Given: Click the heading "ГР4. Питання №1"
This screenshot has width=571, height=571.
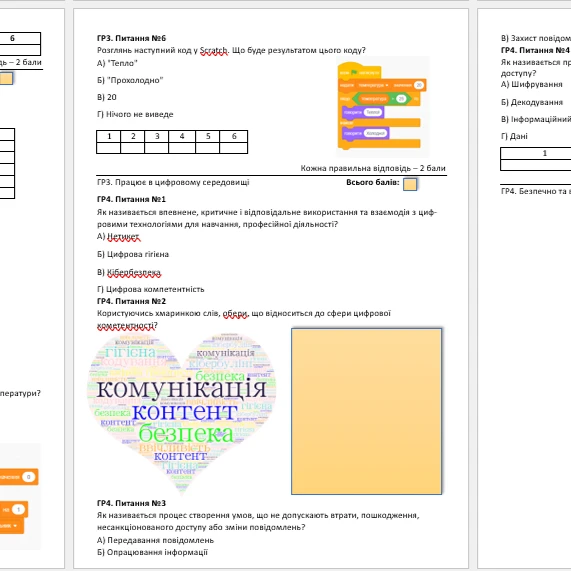Looking at the screenshot, I should [131, 199].
